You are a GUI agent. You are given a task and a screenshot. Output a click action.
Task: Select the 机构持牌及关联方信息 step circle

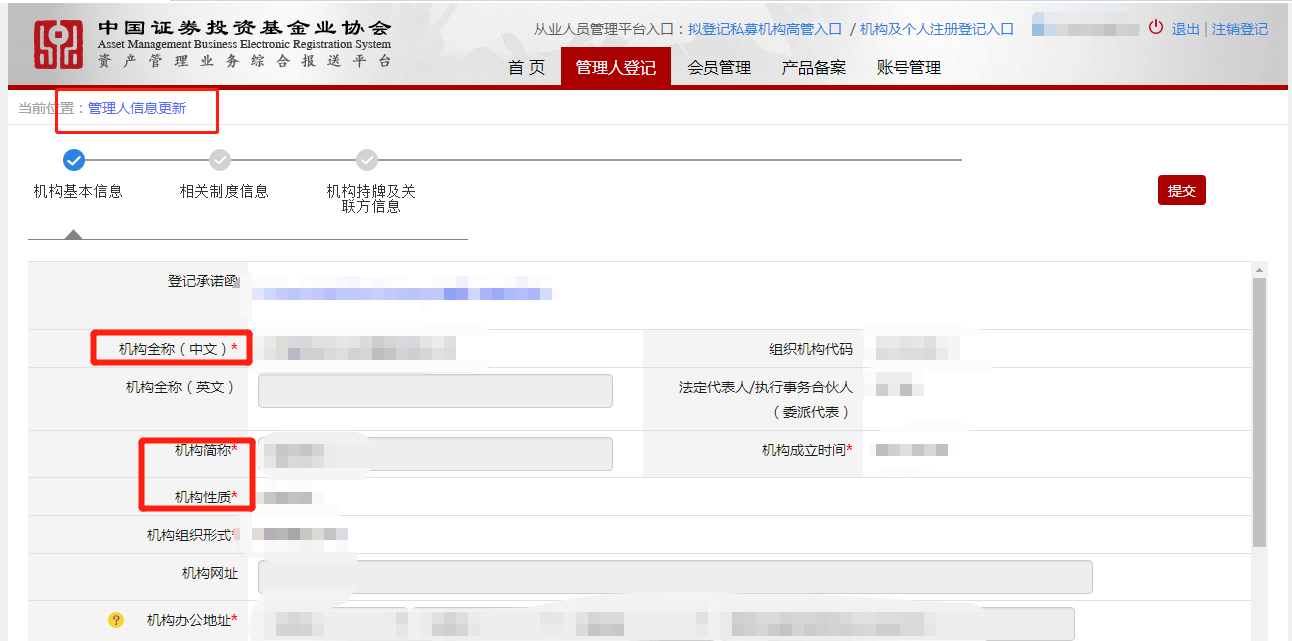pos(367,159)
